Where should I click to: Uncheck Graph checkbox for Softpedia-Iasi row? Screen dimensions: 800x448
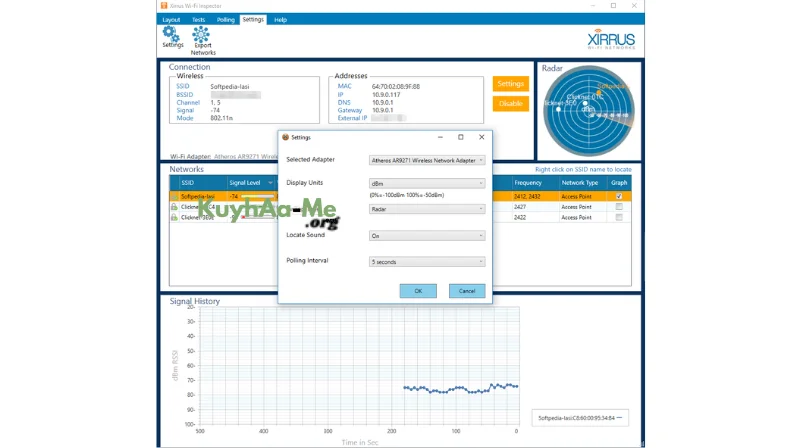point(619,196)
